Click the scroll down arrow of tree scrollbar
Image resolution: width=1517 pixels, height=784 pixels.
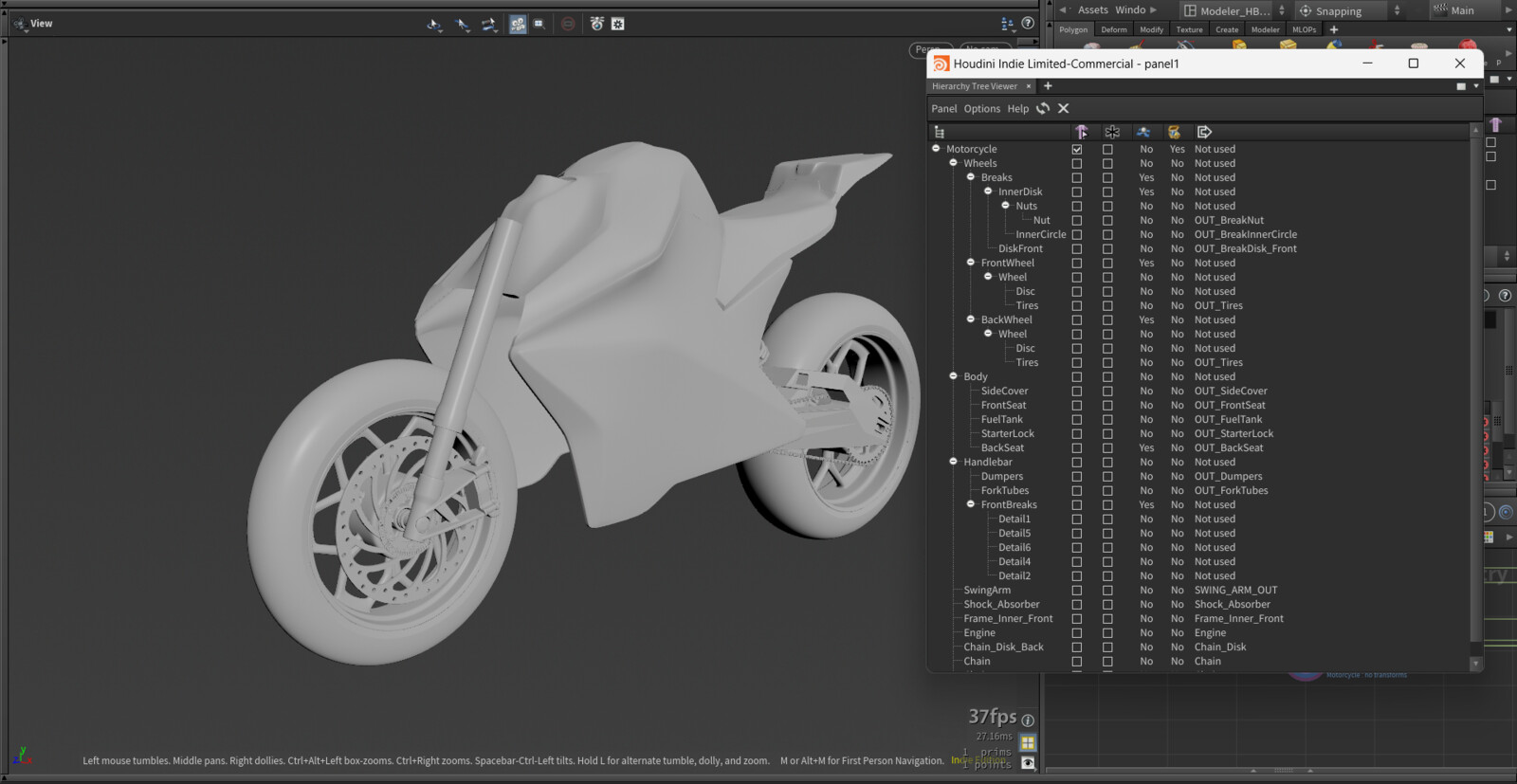coord(1475,665)
